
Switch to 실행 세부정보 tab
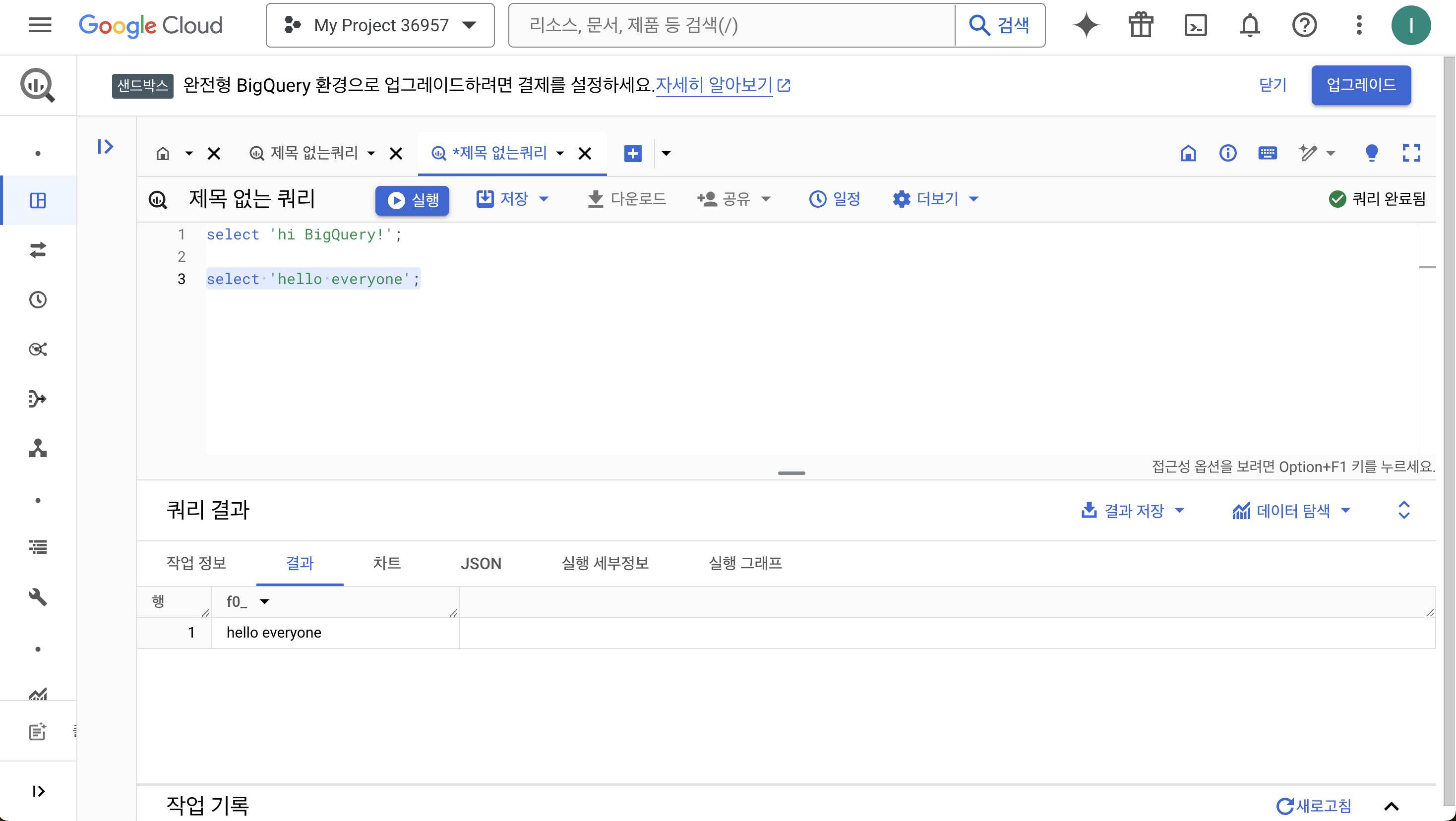pos(605,563)
